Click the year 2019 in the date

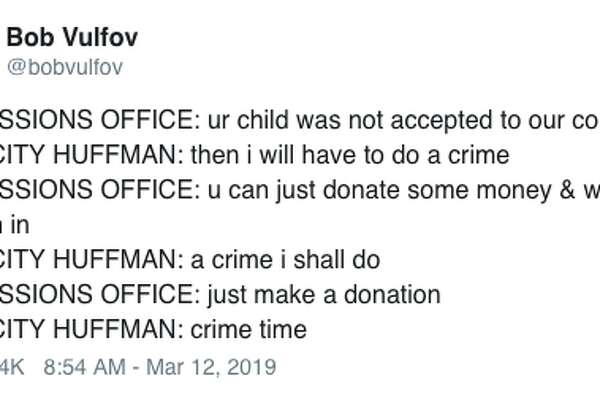251,367
